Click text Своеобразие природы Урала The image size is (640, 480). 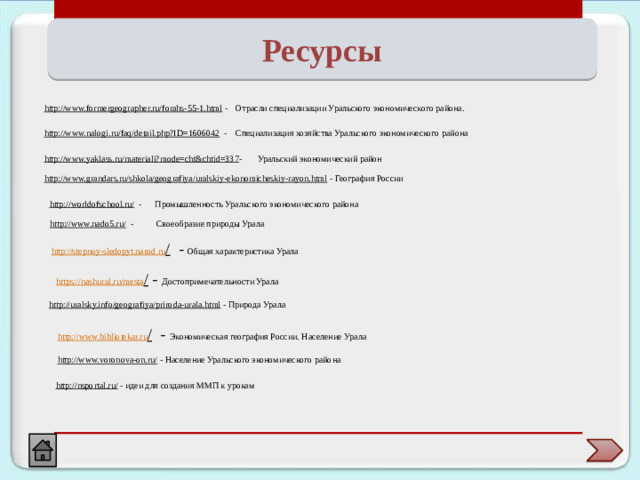coord(210,224)
